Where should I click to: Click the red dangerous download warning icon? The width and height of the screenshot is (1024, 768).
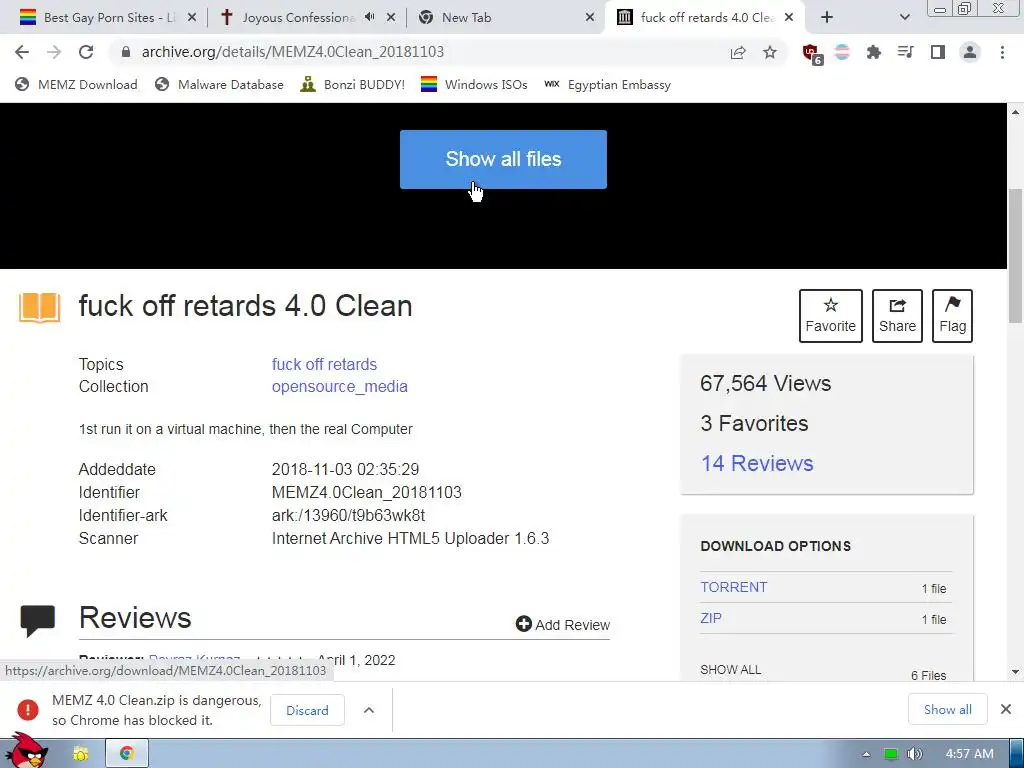[x=27, y=709]
